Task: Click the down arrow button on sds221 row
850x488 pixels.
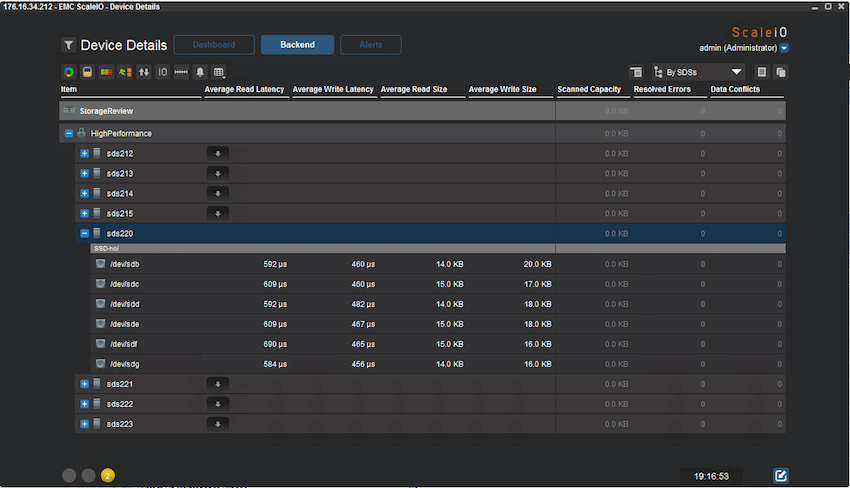Action: coord(218,384)
